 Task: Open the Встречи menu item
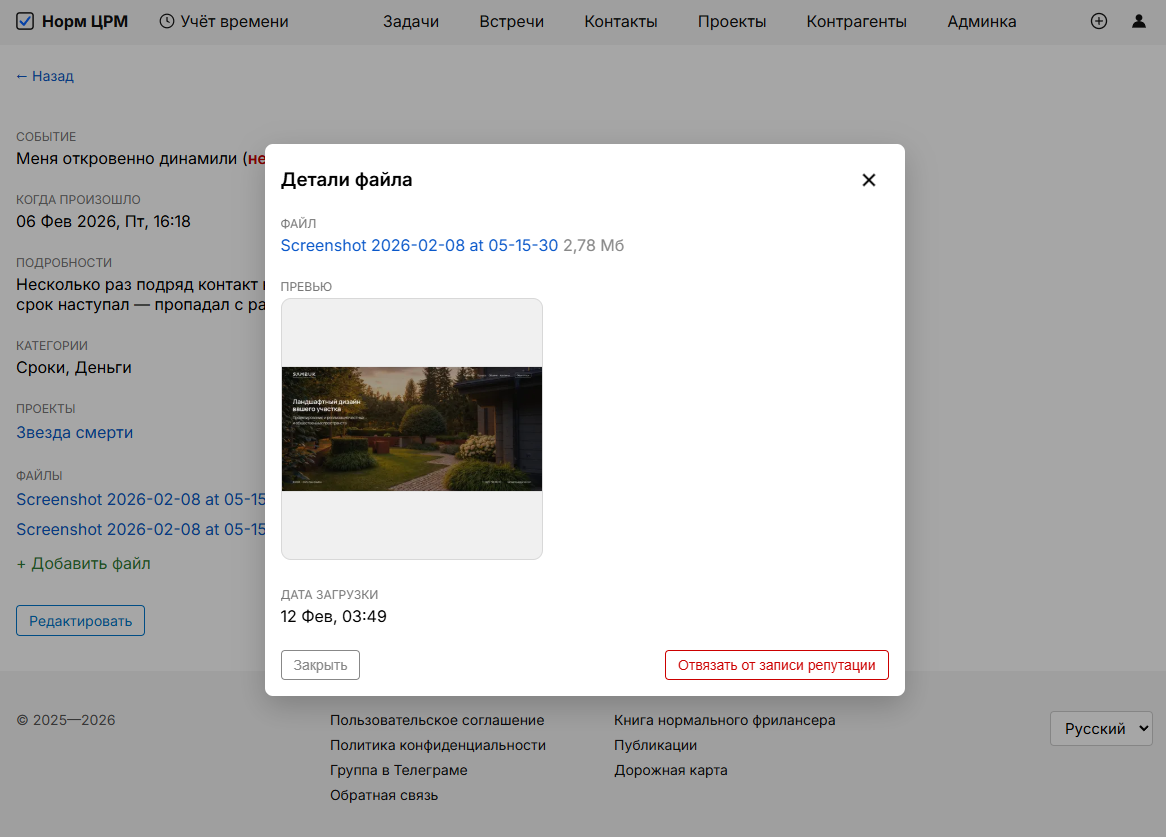tap(511, 21)
